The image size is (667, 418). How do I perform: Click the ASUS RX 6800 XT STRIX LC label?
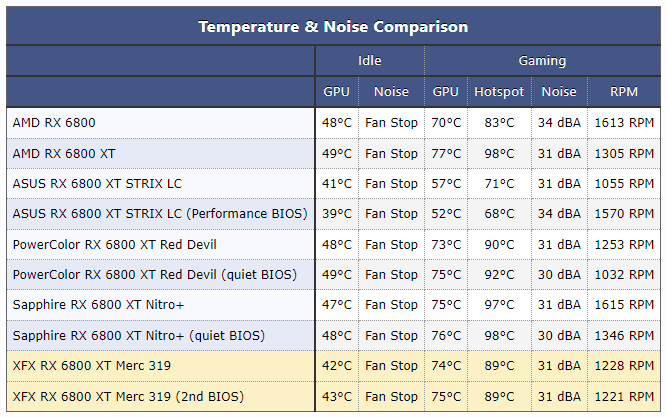pyautogui.click(x=97, y=184)
